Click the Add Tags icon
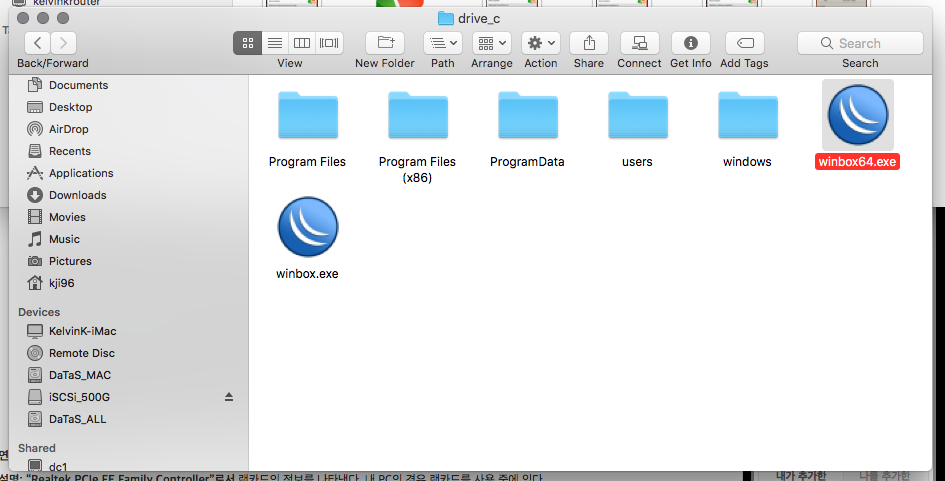The image size is (945, 481). 745,43
